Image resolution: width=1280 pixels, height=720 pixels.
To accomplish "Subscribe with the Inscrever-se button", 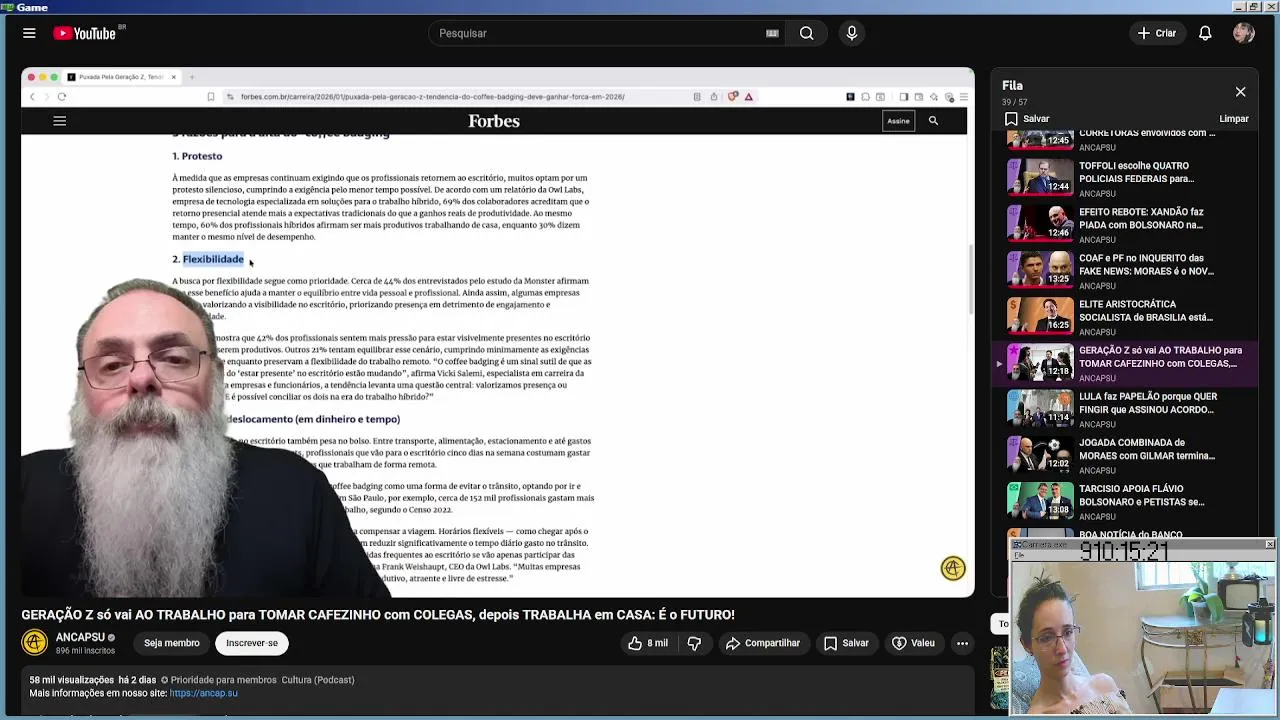I will point(252,643).
